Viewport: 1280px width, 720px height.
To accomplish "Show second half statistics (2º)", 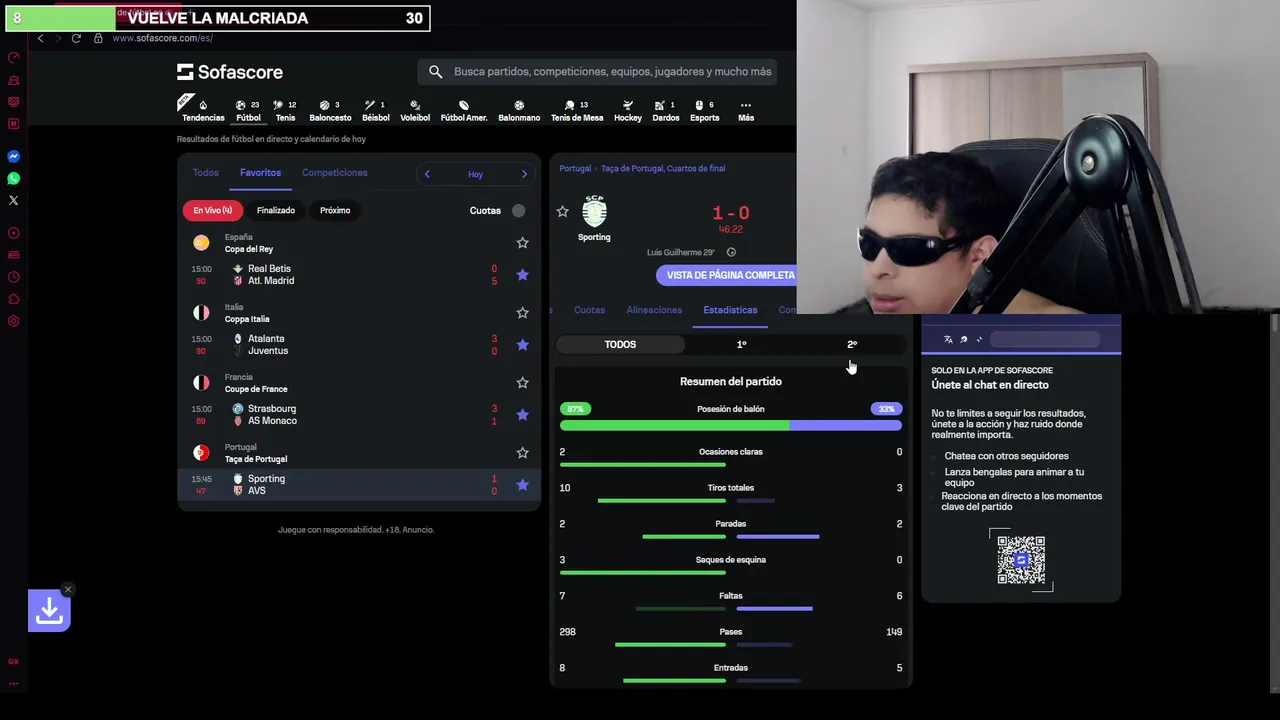I will click(852, 344).
